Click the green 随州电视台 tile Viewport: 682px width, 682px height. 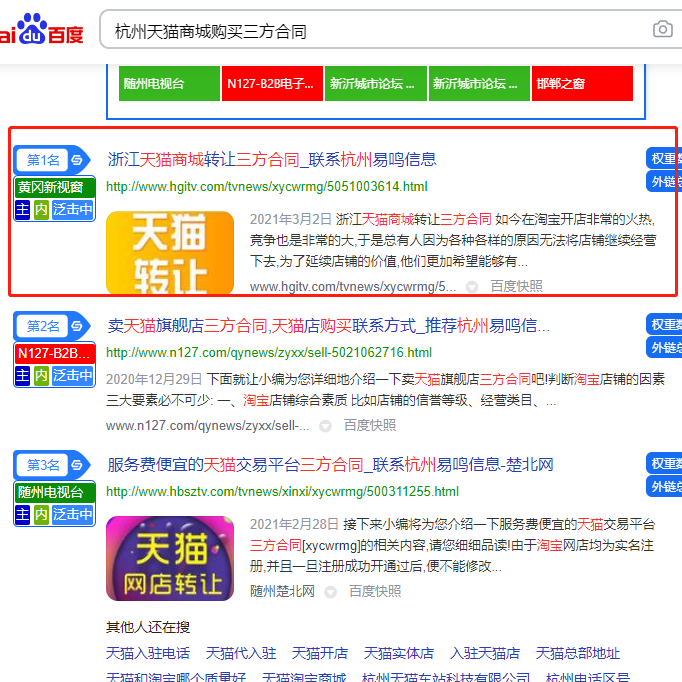169,84
